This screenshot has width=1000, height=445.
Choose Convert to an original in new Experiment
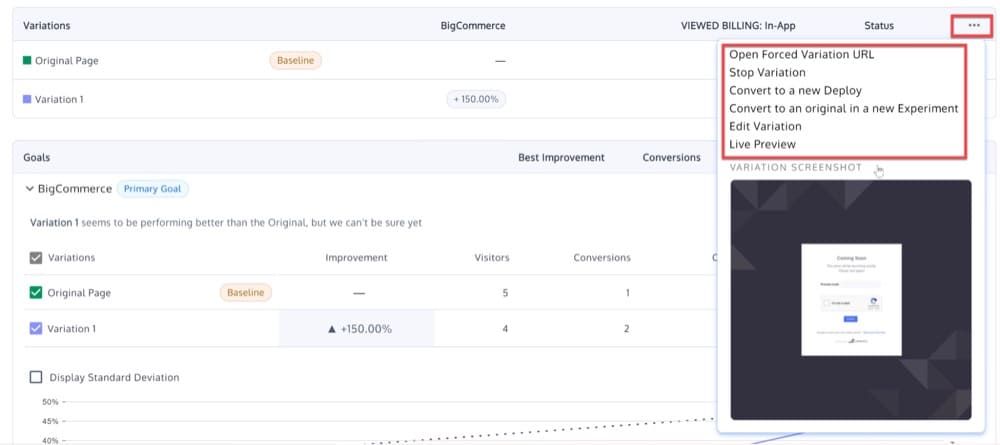(843, 109)
